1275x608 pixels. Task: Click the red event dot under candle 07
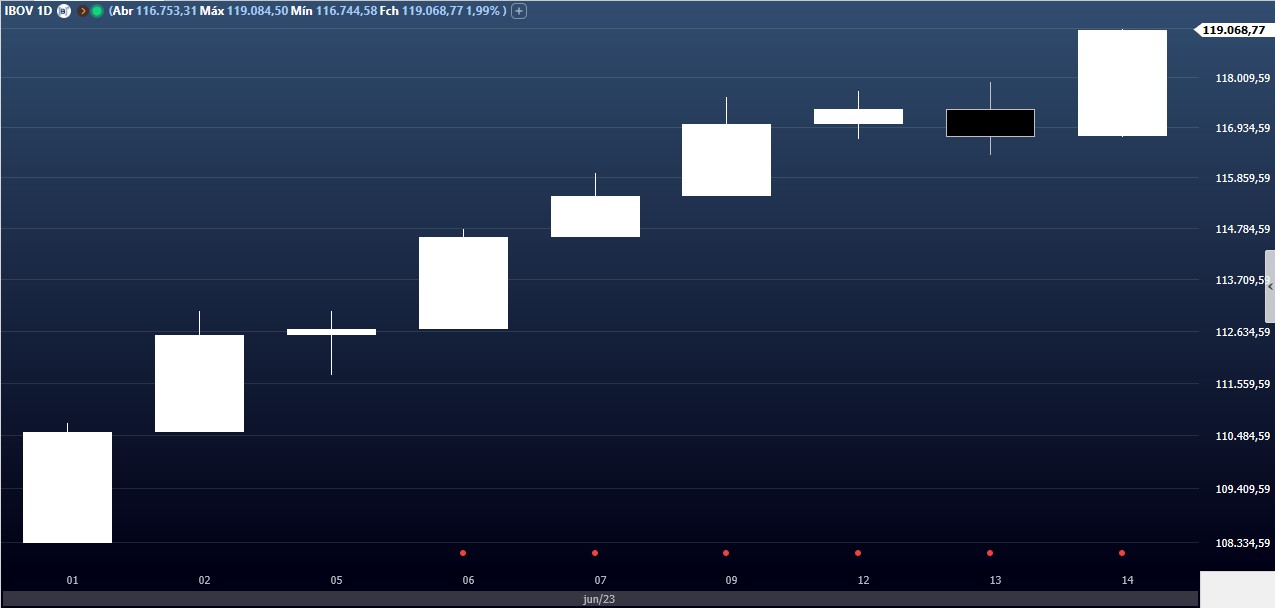tap(595, 553)
